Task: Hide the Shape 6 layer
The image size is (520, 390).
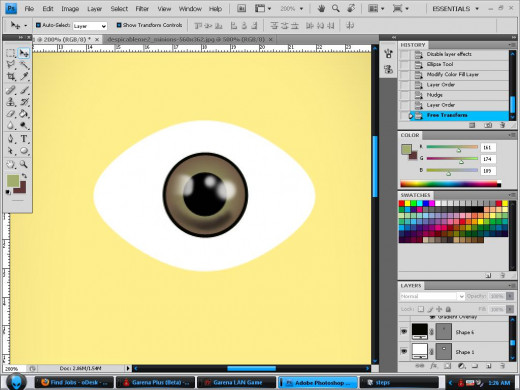Action: coord(404,332)
